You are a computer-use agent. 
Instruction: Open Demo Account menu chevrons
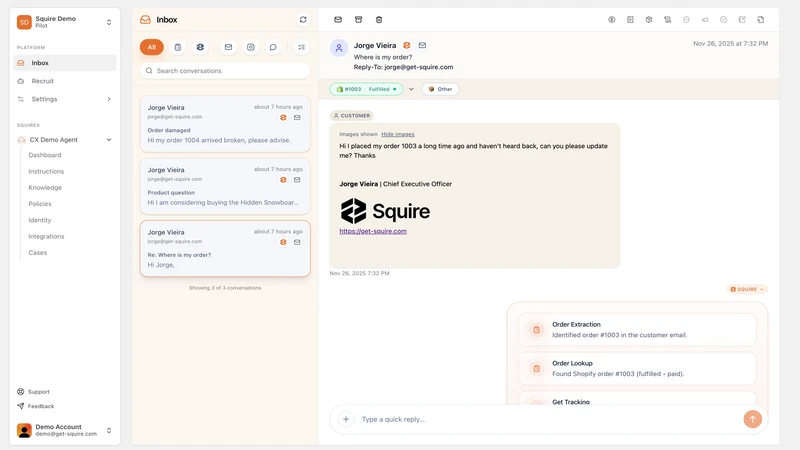[109, 430]
